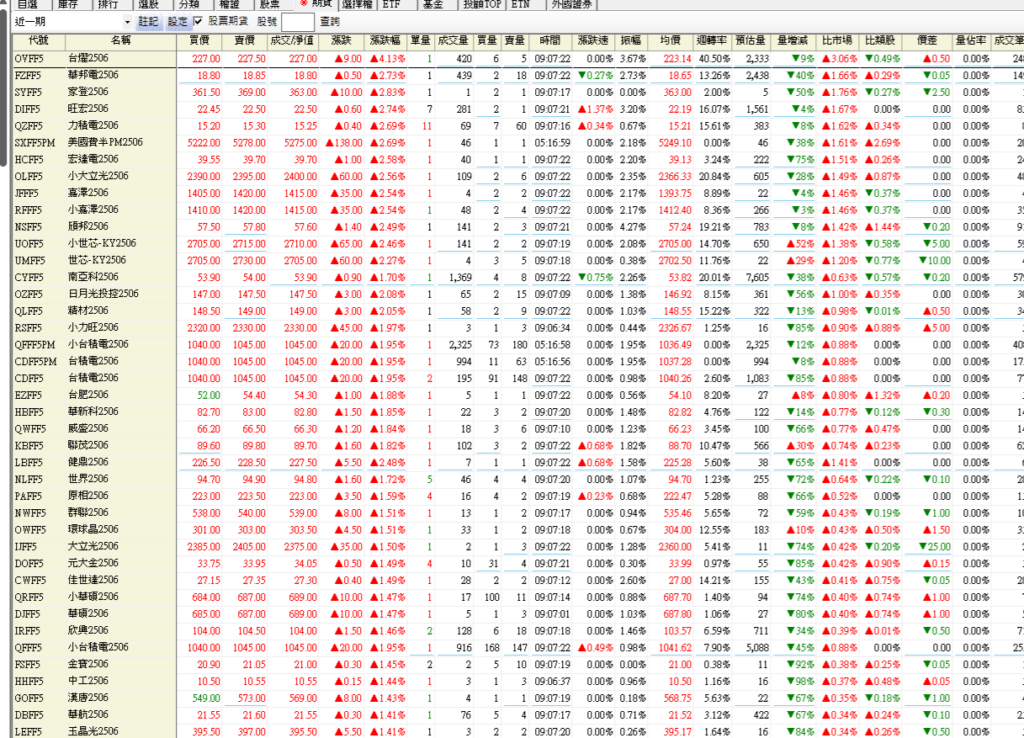Image resolution: width=1024 pixels, height=738 pixels.
Task: Select the 力積電2506 row name
Action: pos(93,125)
